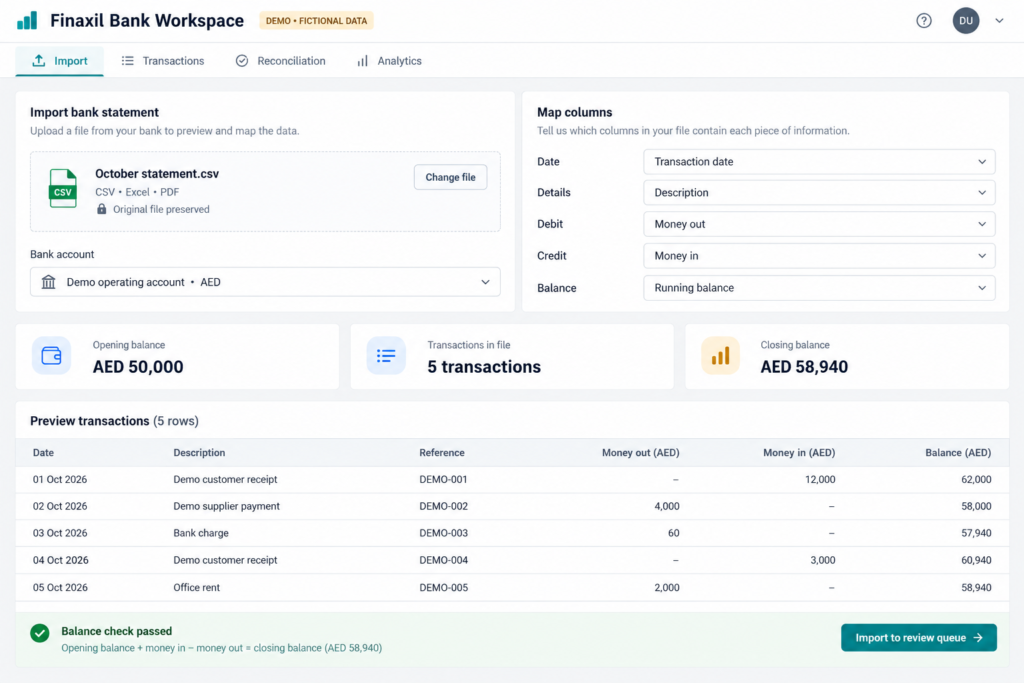Select the DEMO-001 reference cell
1024x683 pixels.
(443, 479)
